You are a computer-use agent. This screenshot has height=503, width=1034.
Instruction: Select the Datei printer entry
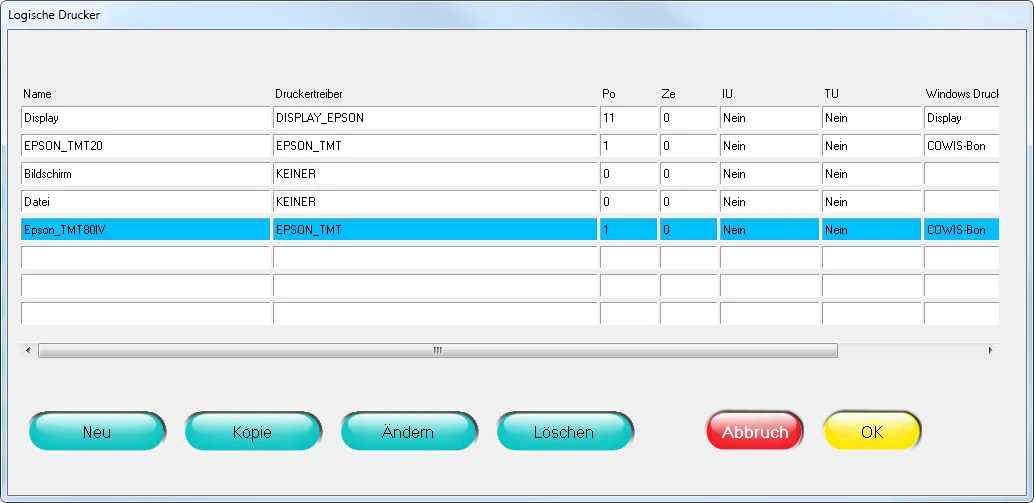[146, 202]
